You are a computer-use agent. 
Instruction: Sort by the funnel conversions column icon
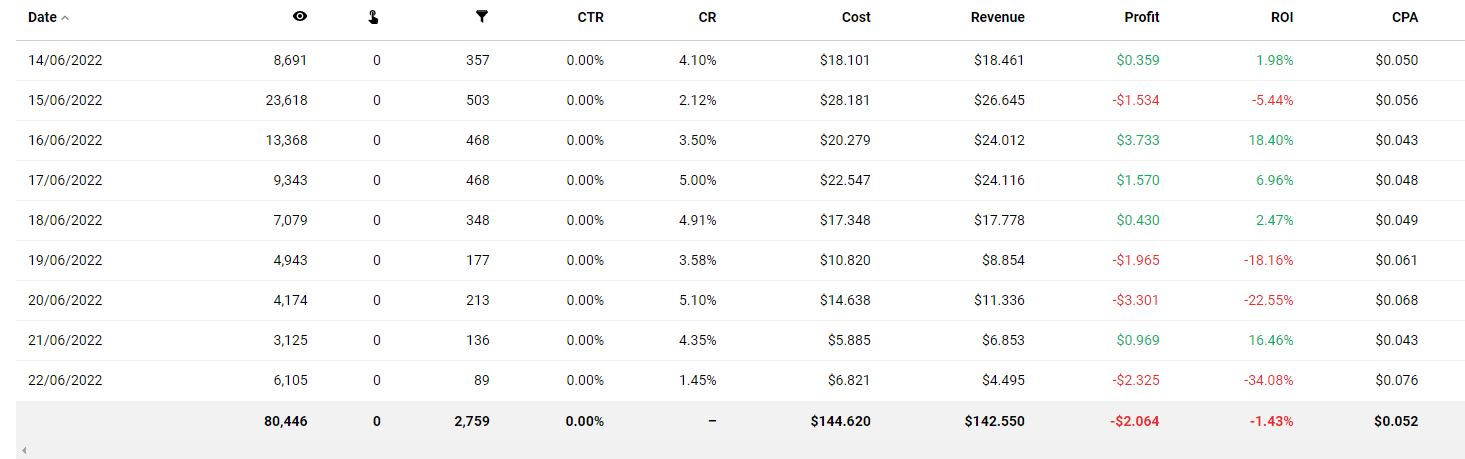click(482, 17)
